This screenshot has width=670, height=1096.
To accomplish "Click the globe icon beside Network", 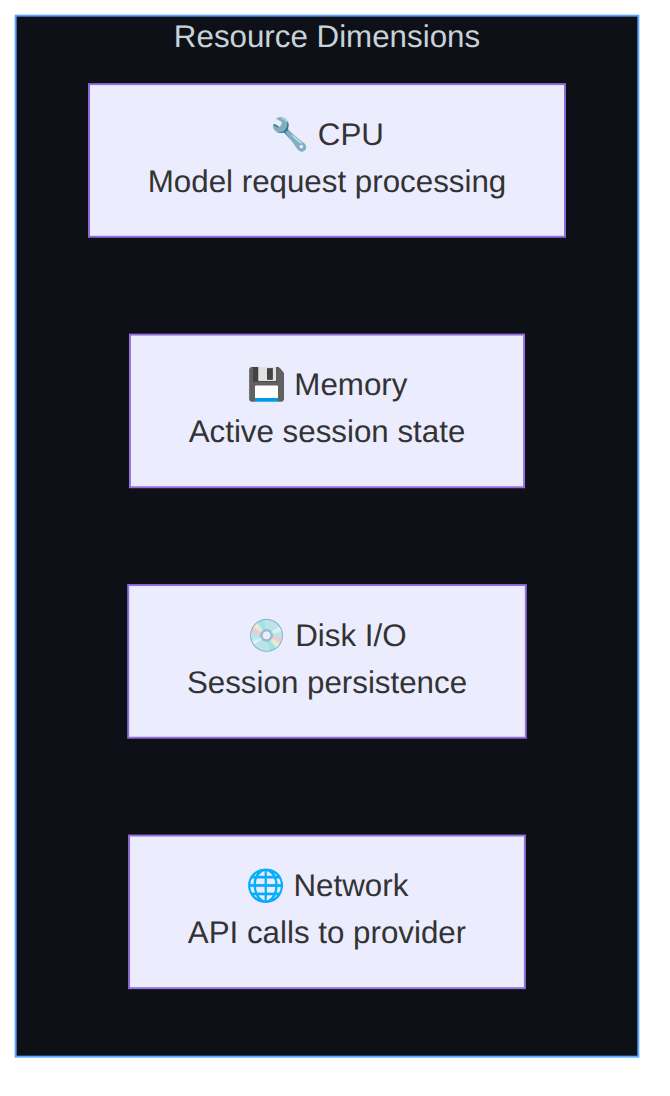I will (265, 886).
